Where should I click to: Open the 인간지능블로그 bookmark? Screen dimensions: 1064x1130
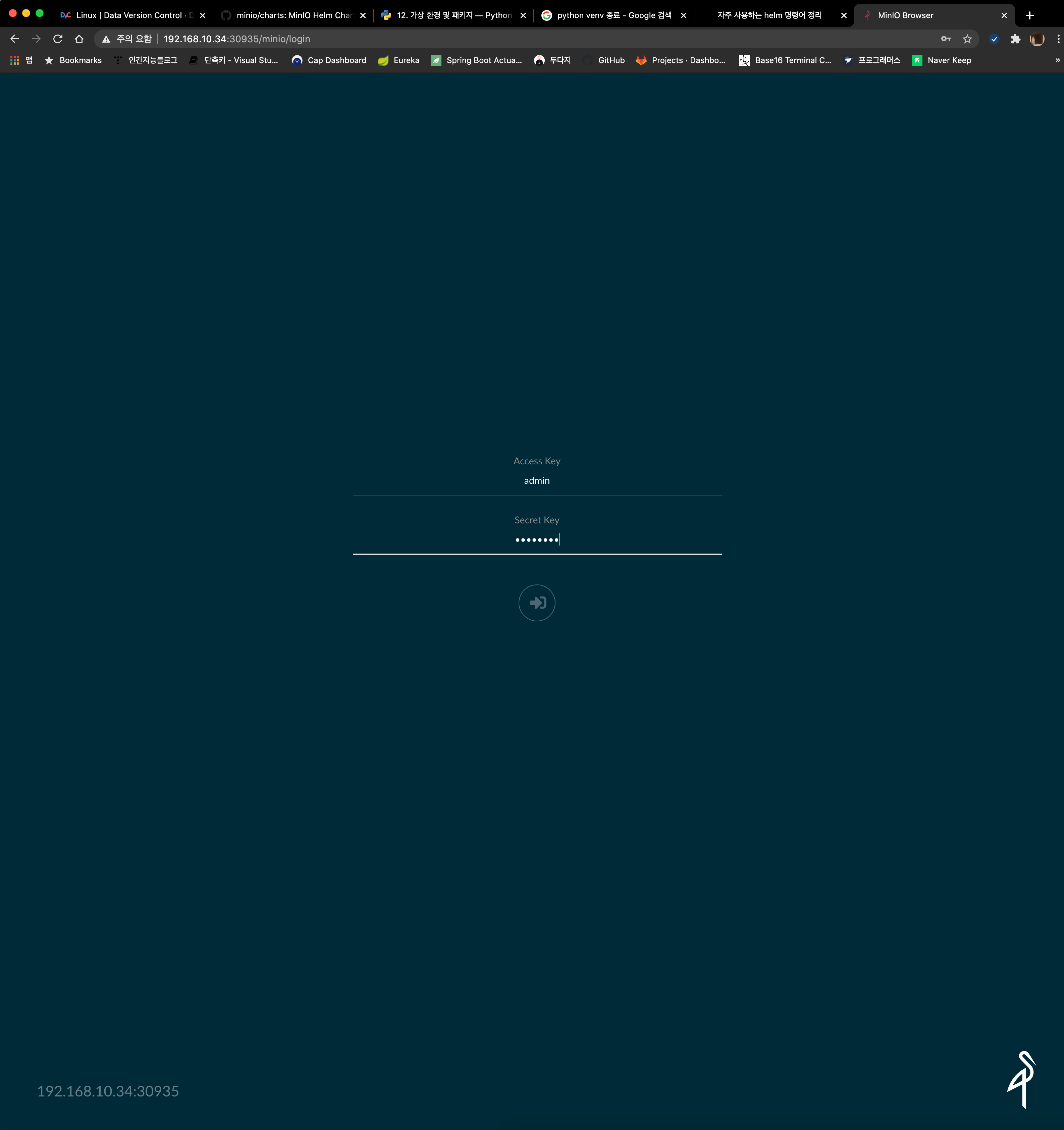[x=146, y=60]
